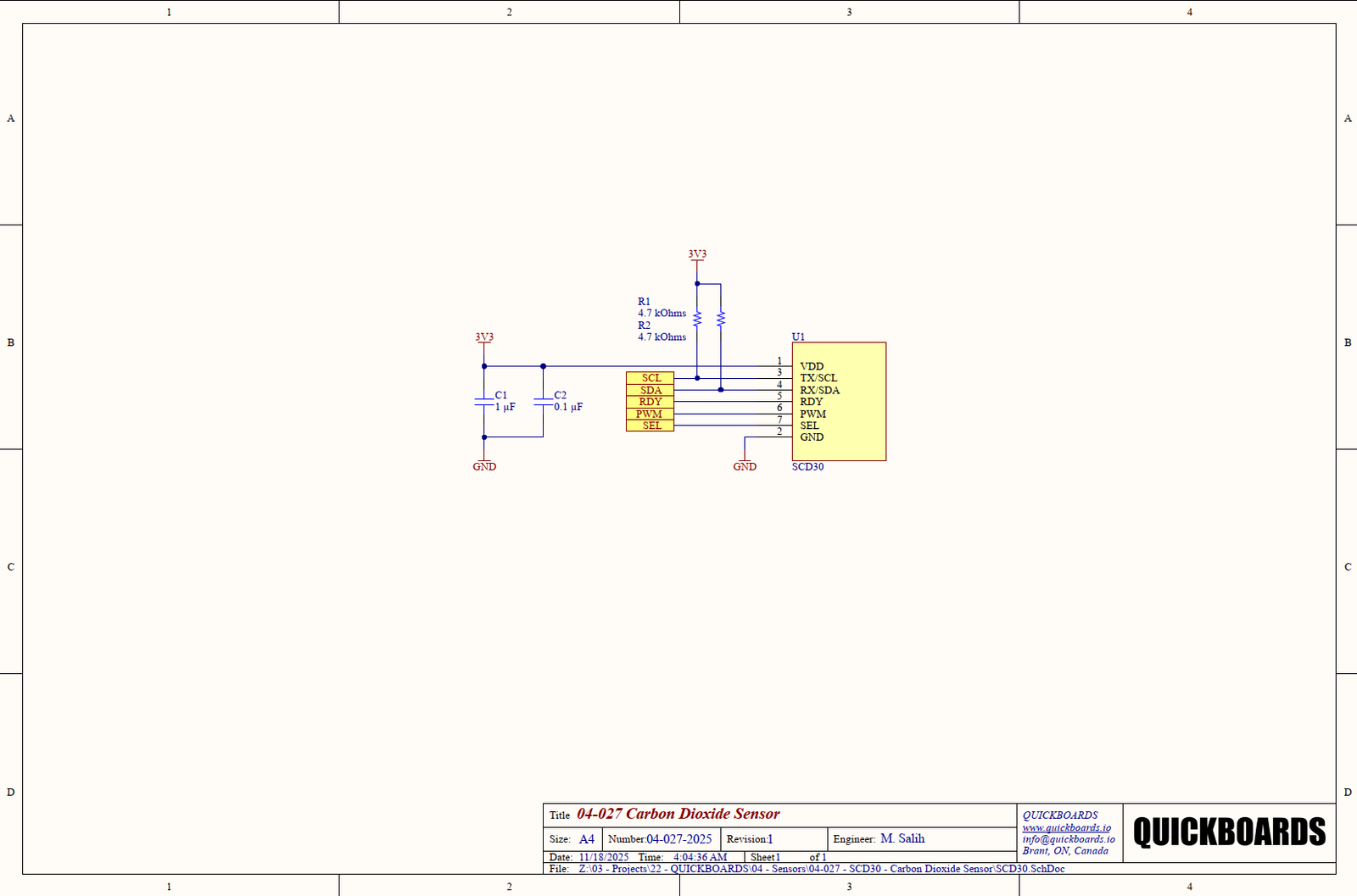Click the SEL port label
Screen dimensions: 1357x896
650,426
